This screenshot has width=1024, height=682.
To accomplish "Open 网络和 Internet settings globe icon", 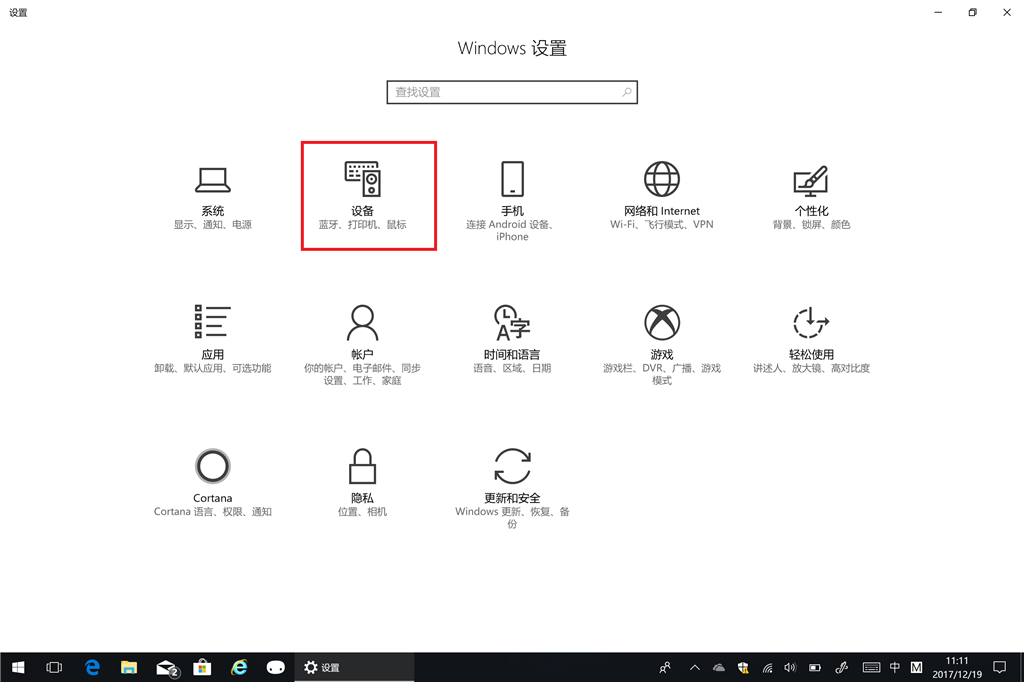I will pyautogui.click(x=661, y=180).
